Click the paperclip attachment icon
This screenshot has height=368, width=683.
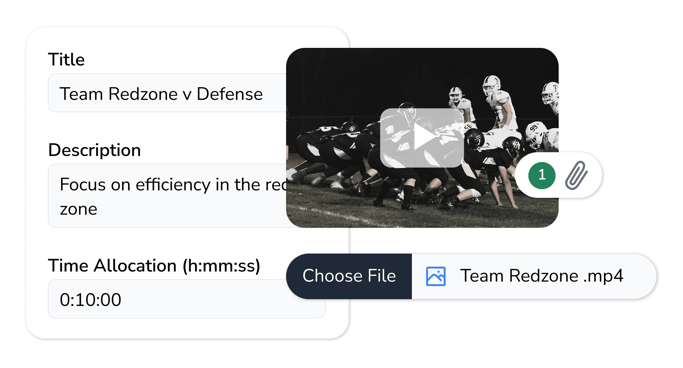(x=576, y=176)
